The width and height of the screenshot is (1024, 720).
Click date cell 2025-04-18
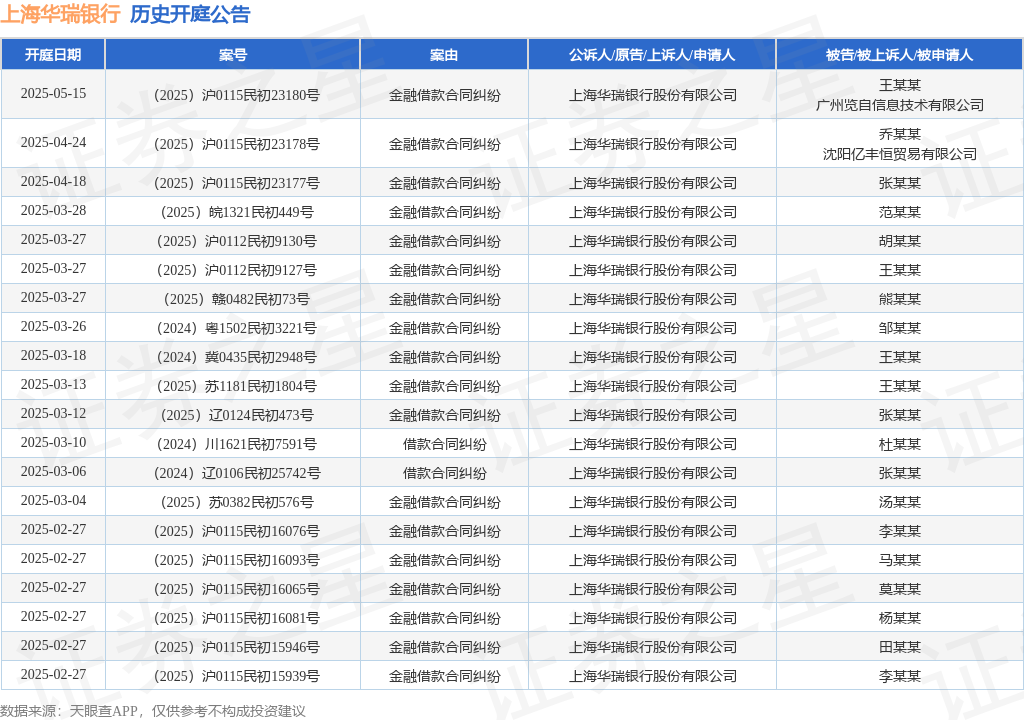[x=53, y=181]
